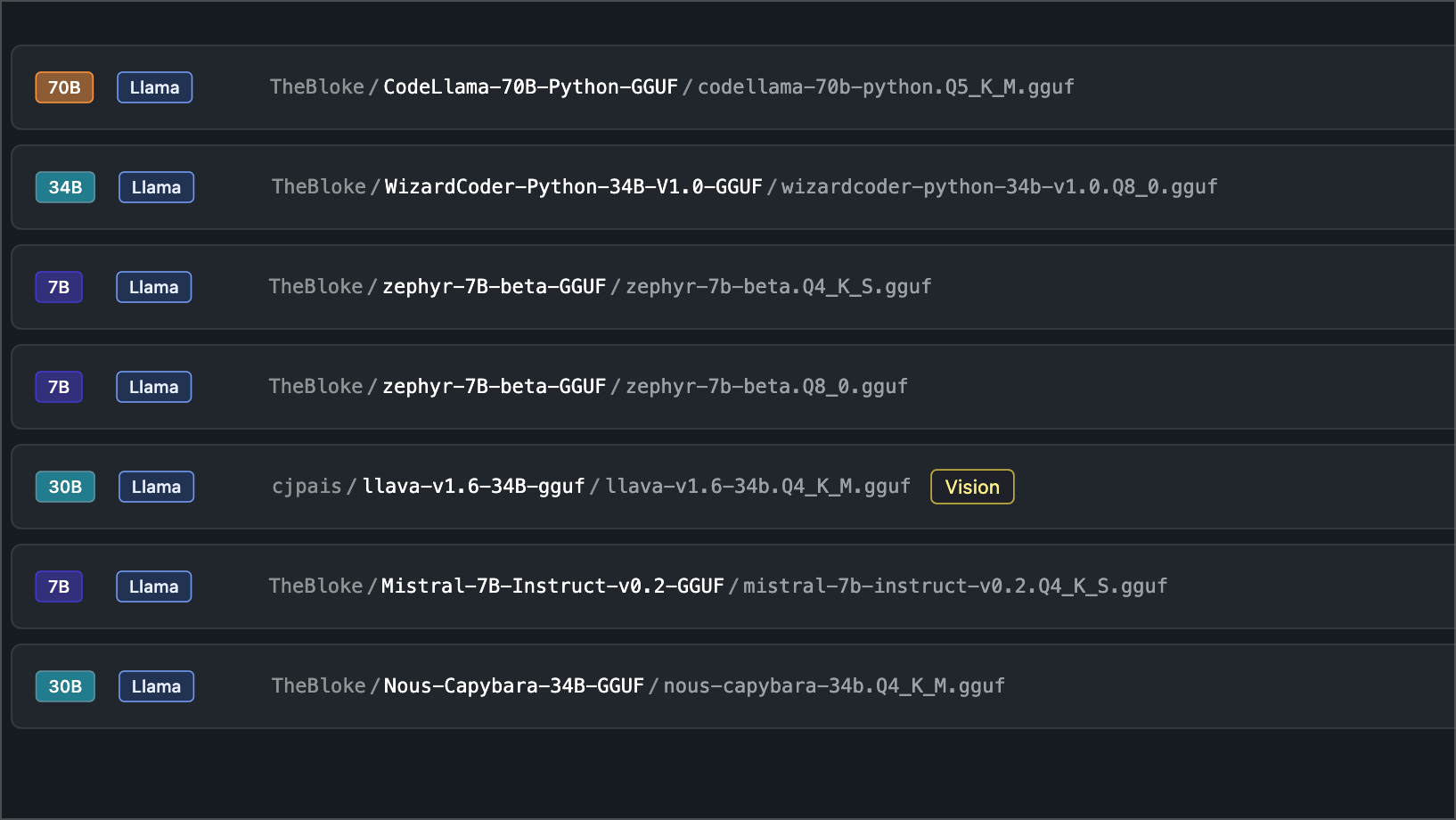The width and height of the screenshot is (1456, 820).
Task: Select the nous-capybara-34b.Q4_K_M.gguf file name
Action: click(x=834, y=686)
